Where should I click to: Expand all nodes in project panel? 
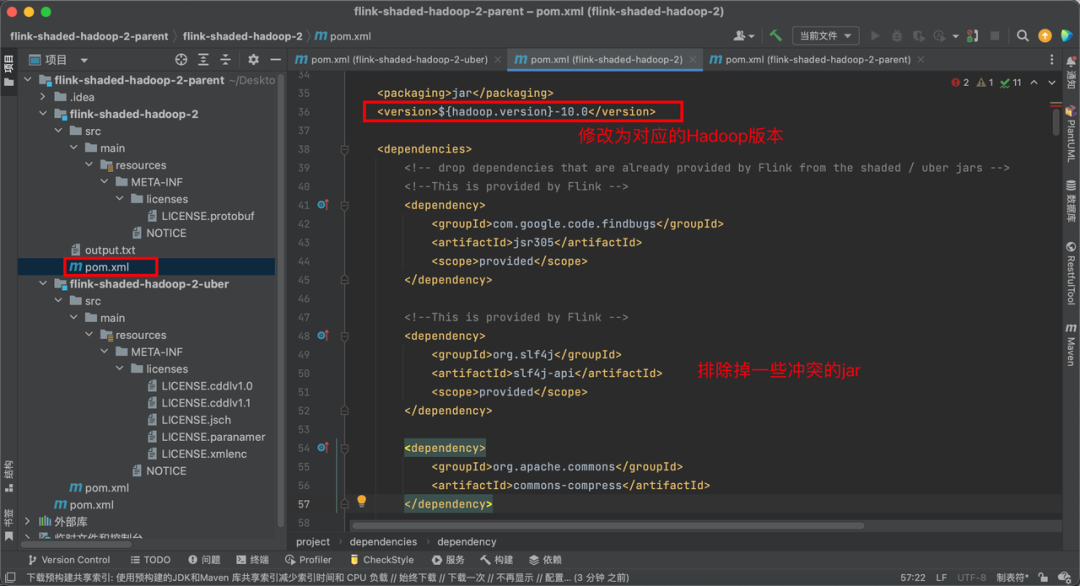pyautogui.click(x=204, y=60)
